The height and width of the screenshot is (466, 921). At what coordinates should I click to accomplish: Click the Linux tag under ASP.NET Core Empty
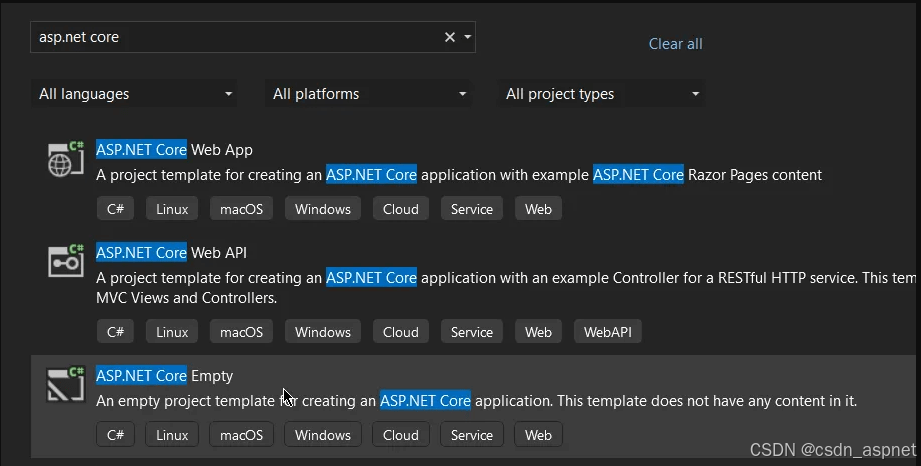tap(172, 435)
